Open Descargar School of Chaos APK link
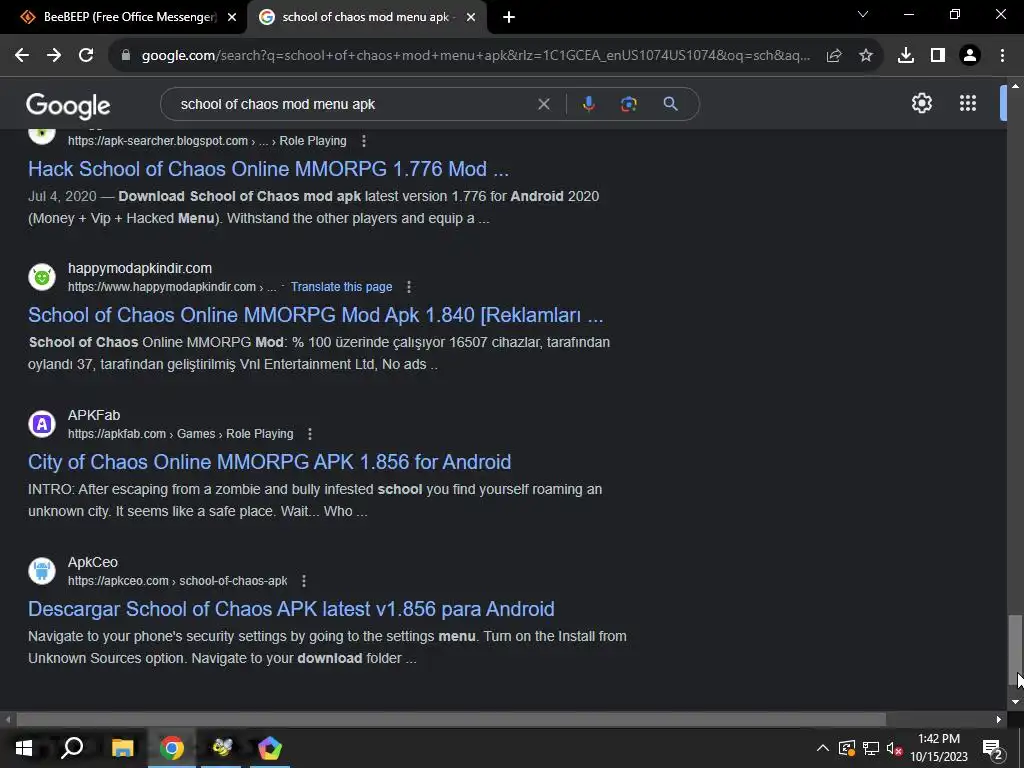1024x768 pixels. point(291,609)
